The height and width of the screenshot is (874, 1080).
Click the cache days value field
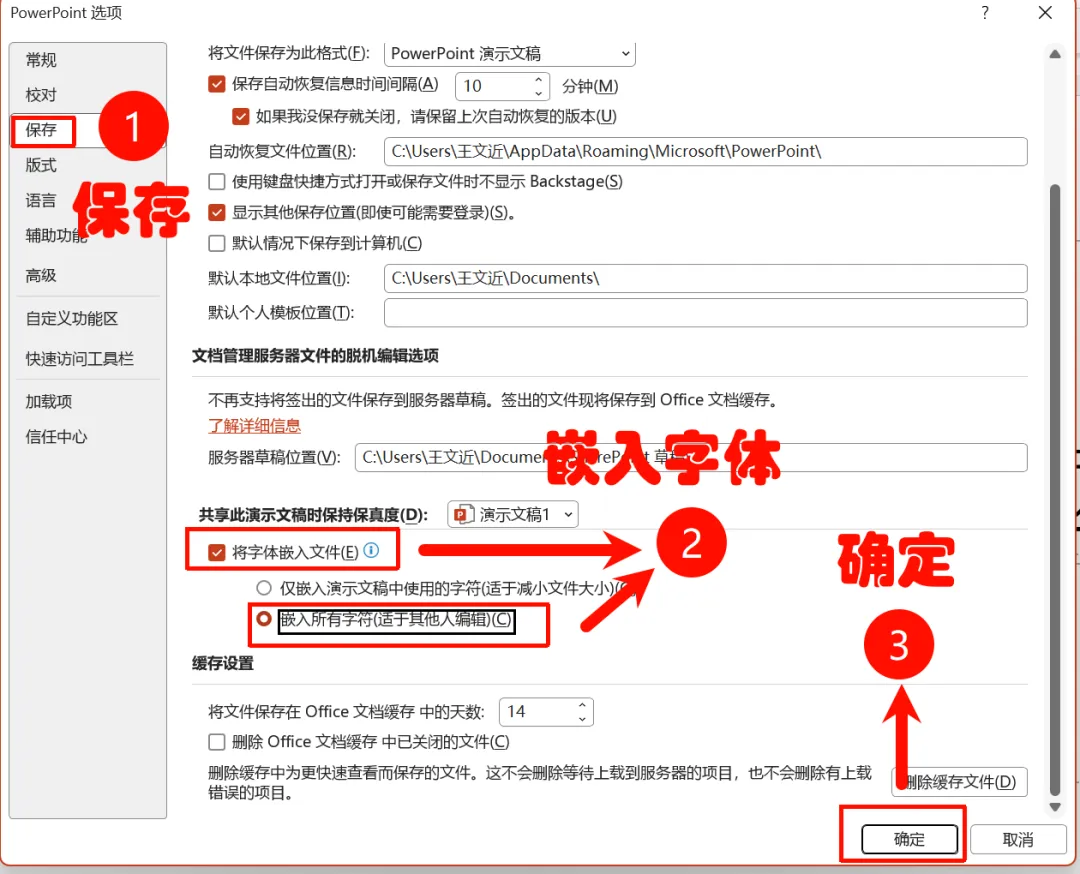coord(537,712)
